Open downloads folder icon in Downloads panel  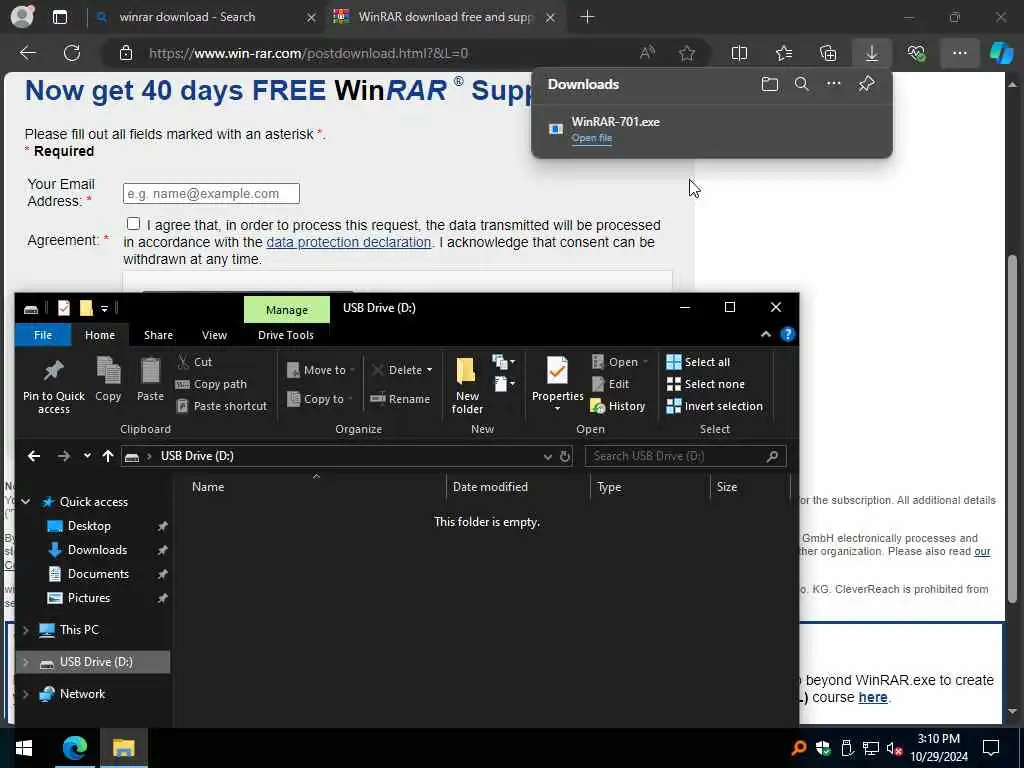pyautogui.click(x=770, y=84)
